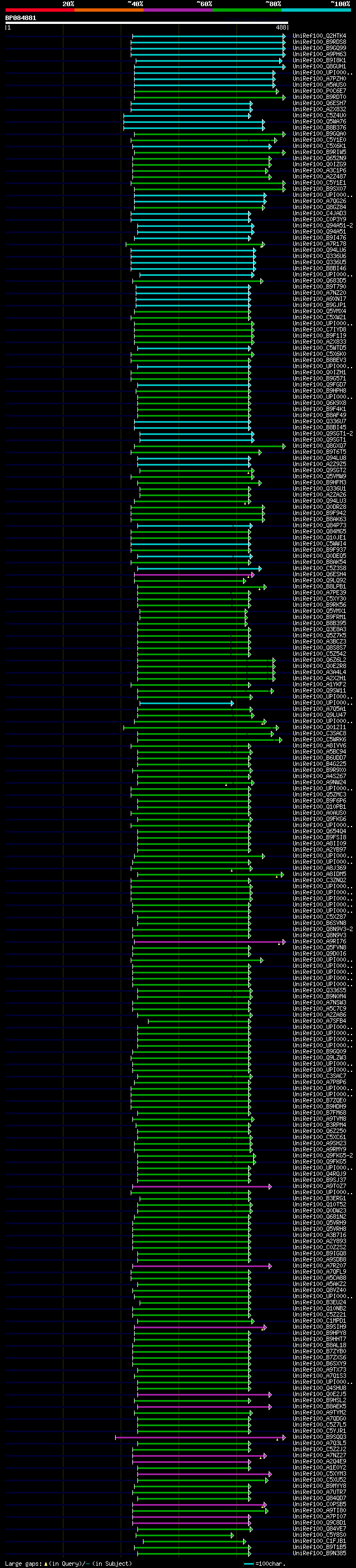Click the long purple bar for UniRef100_B9SQQ3
Viewport: 356px width, 1568px height.
[x=200, y=1437]
